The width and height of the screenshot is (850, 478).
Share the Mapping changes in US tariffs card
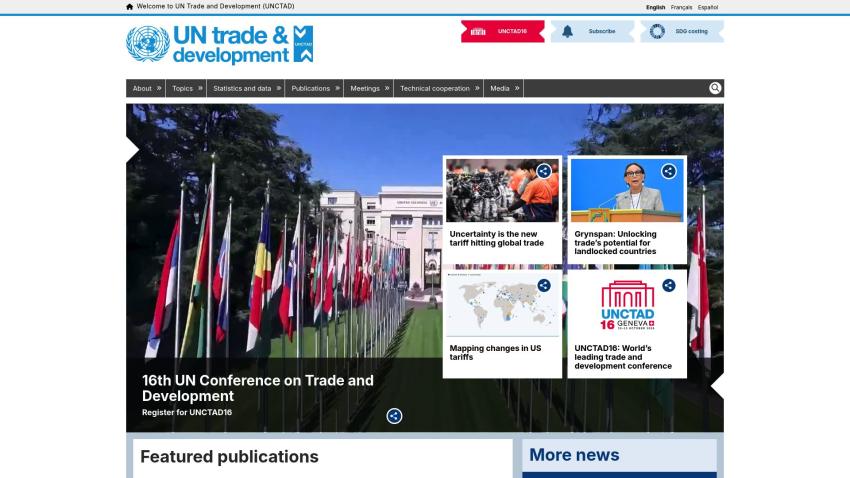(544, 286)
